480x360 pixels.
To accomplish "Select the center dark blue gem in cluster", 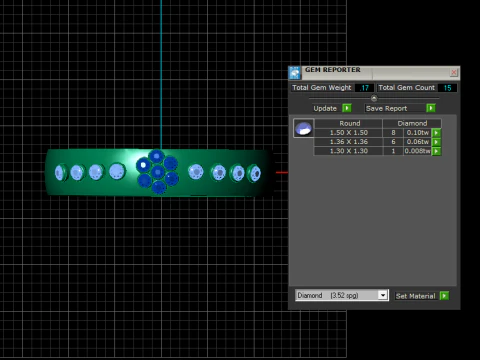I will (158, 172).
